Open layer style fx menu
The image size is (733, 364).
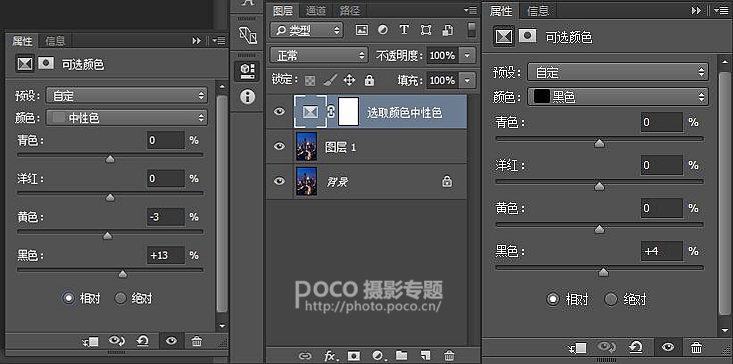click(331, 356)
